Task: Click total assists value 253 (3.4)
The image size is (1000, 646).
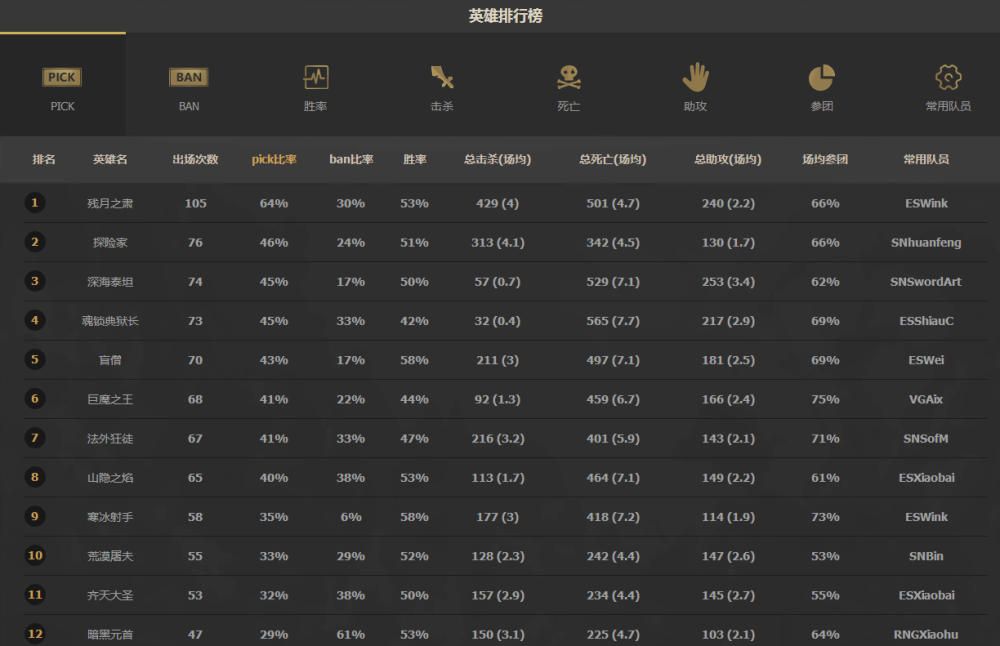Action: coord(728,282)
